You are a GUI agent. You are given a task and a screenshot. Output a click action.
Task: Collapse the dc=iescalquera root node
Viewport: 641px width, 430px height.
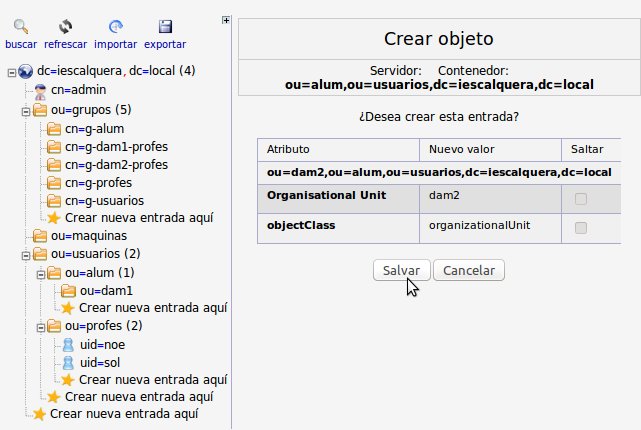coord(12,73)
